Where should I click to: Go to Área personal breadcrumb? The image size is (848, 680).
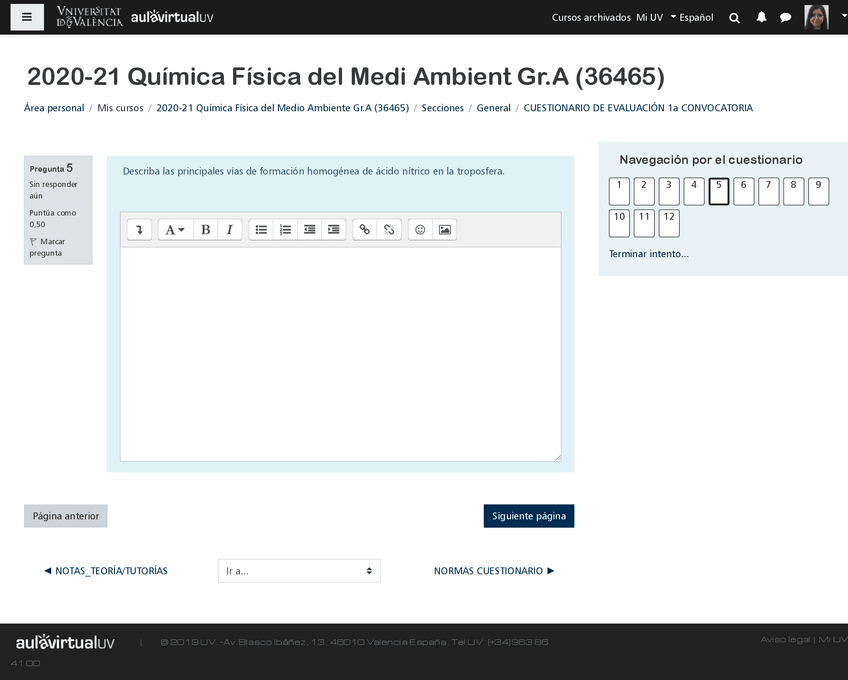coord(54,108)
